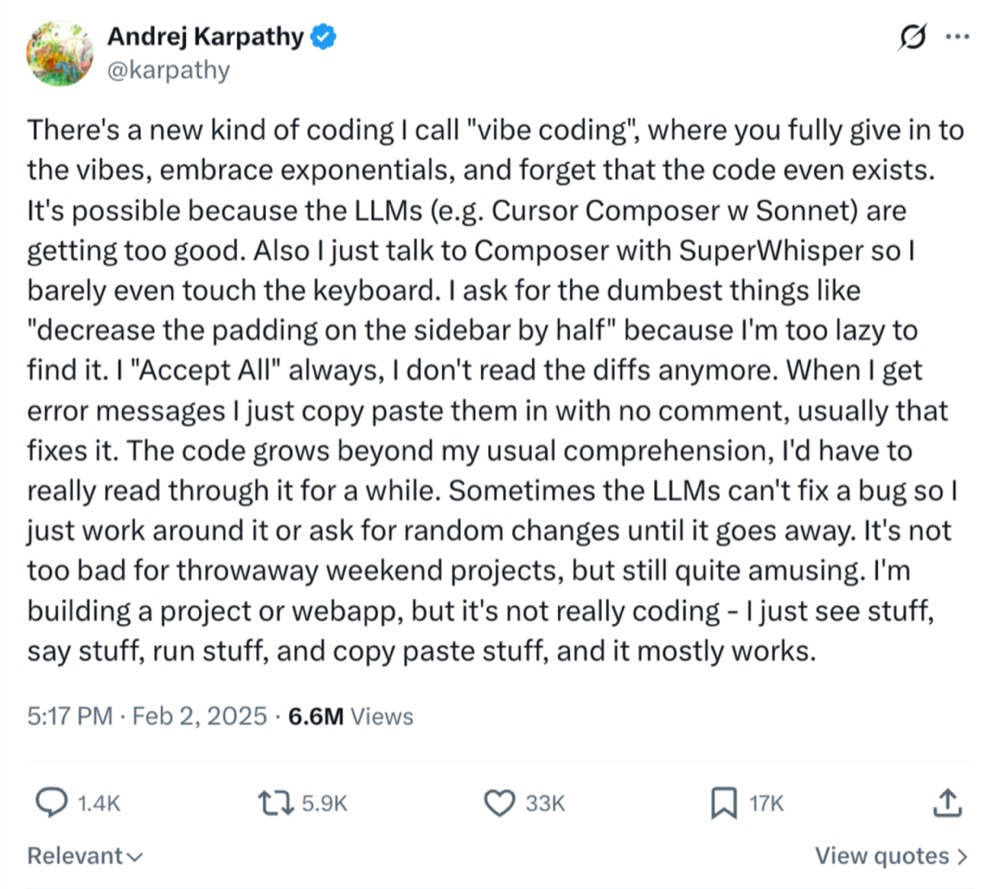Screen dimensions: 1000x889
Task: Click the blue verified badge beside Andrej Karpathy
Action: pos(321,36)
